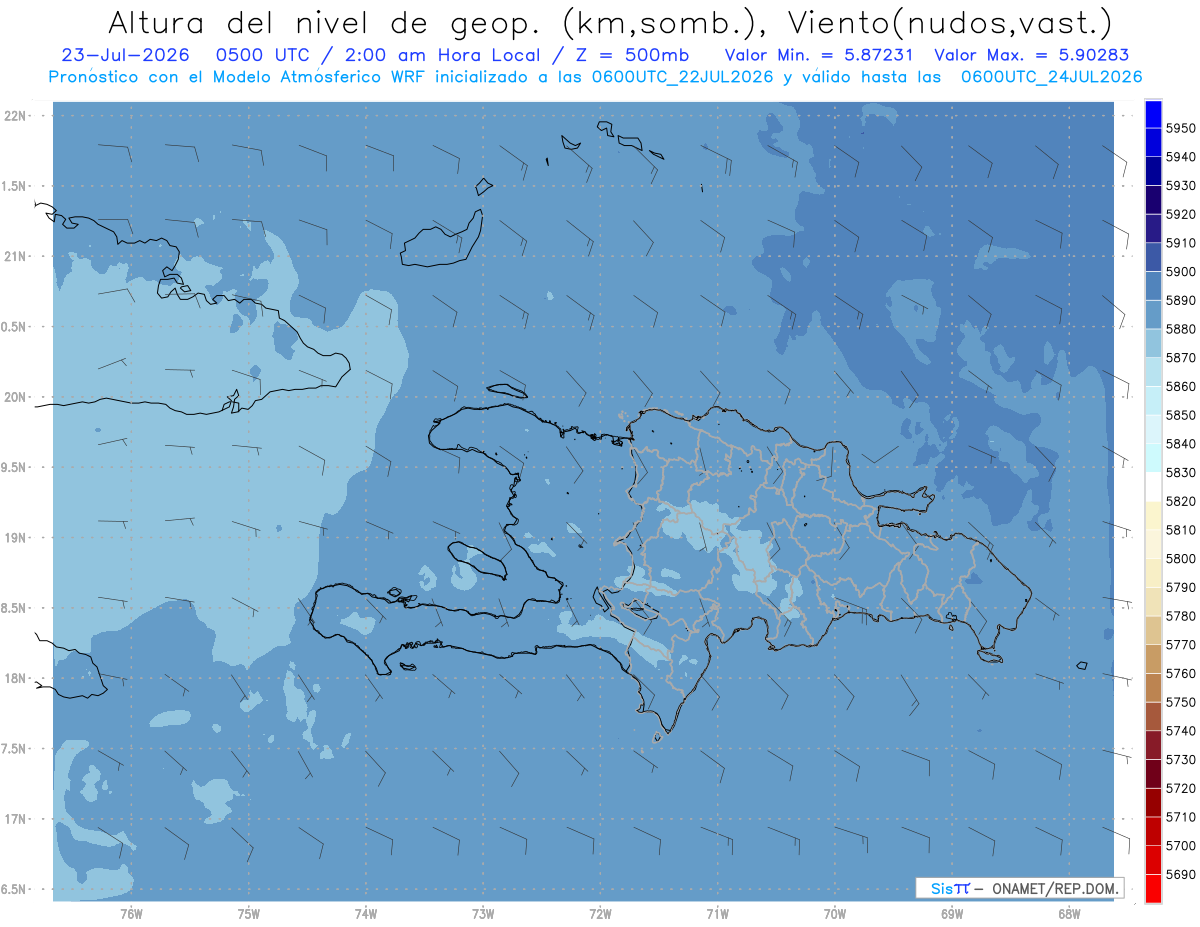
Task: Click the '5860' colorbar label
Action: coord(1180,386)
